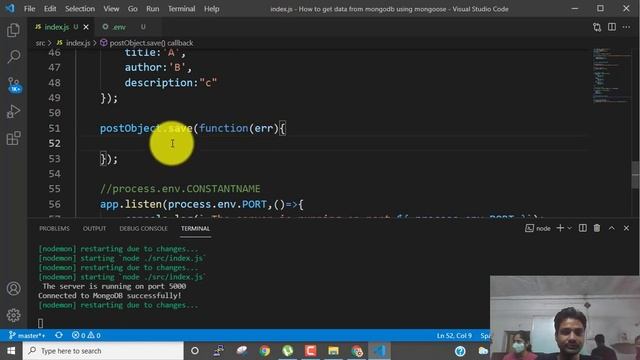
Task: Kill terminal with trash icon
Action: 597,228
